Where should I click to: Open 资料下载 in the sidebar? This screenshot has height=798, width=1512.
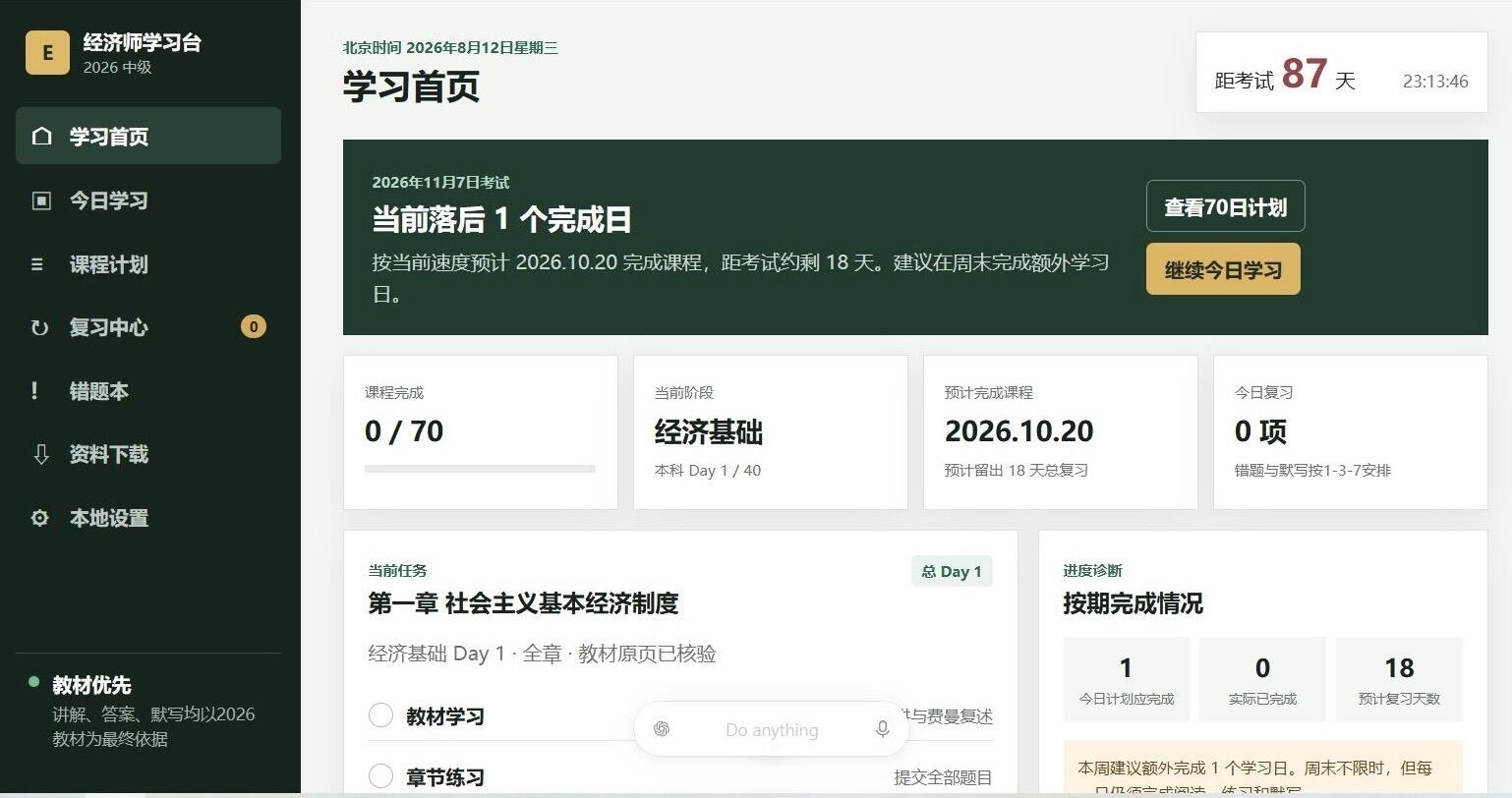tap(148, 454)
